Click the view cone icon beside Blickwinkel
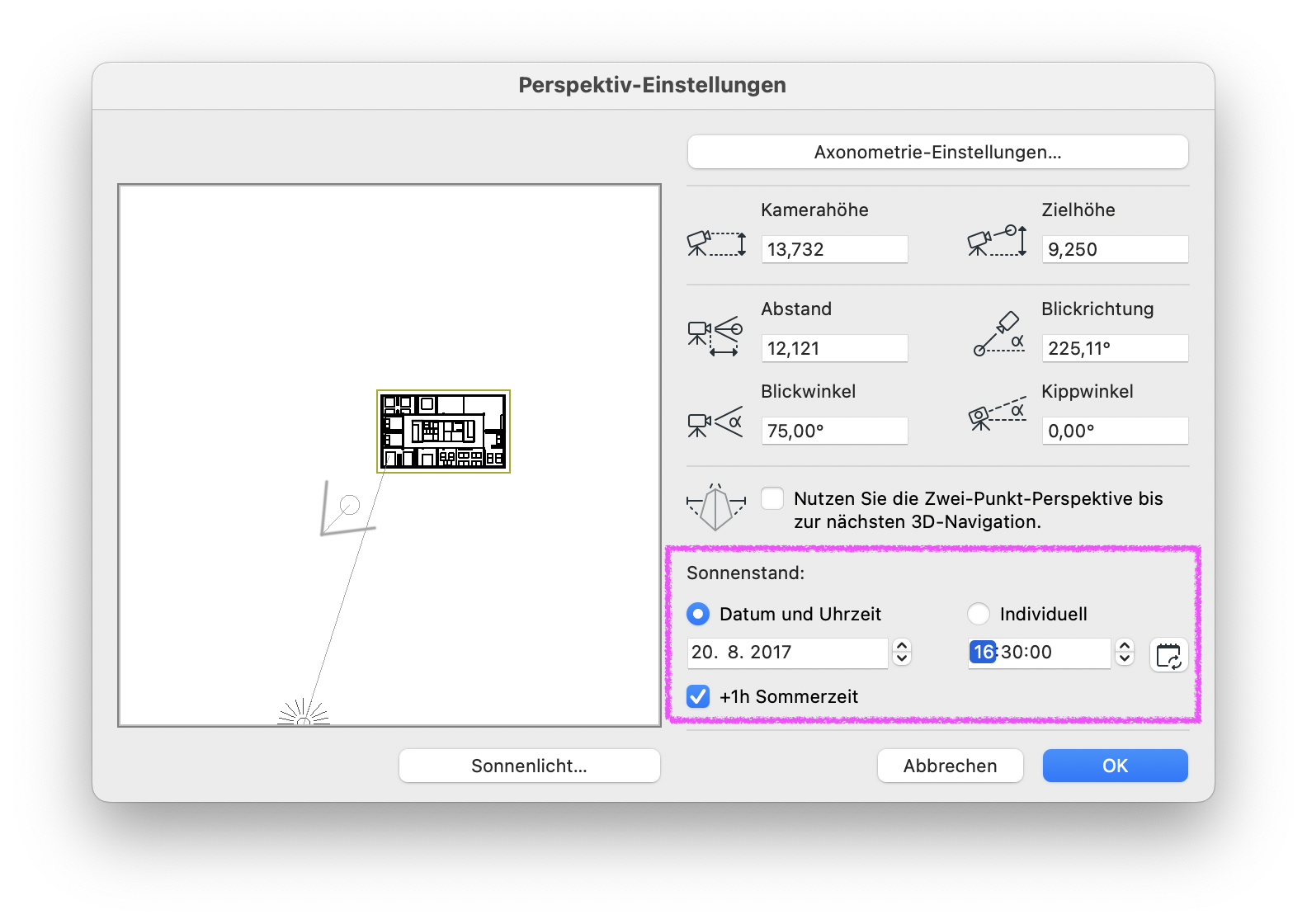 click(715, 422)
